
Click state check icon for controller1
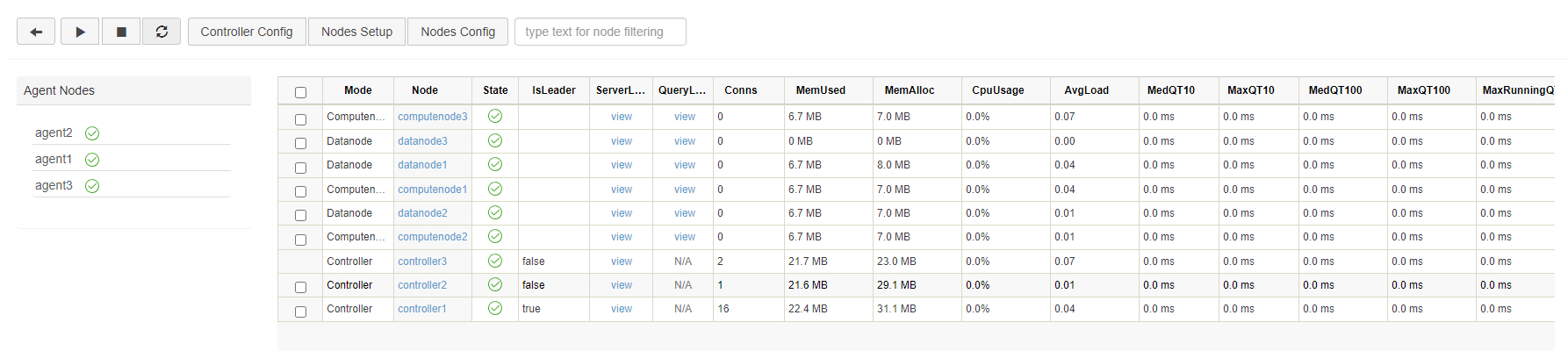(x=495, y=308)
